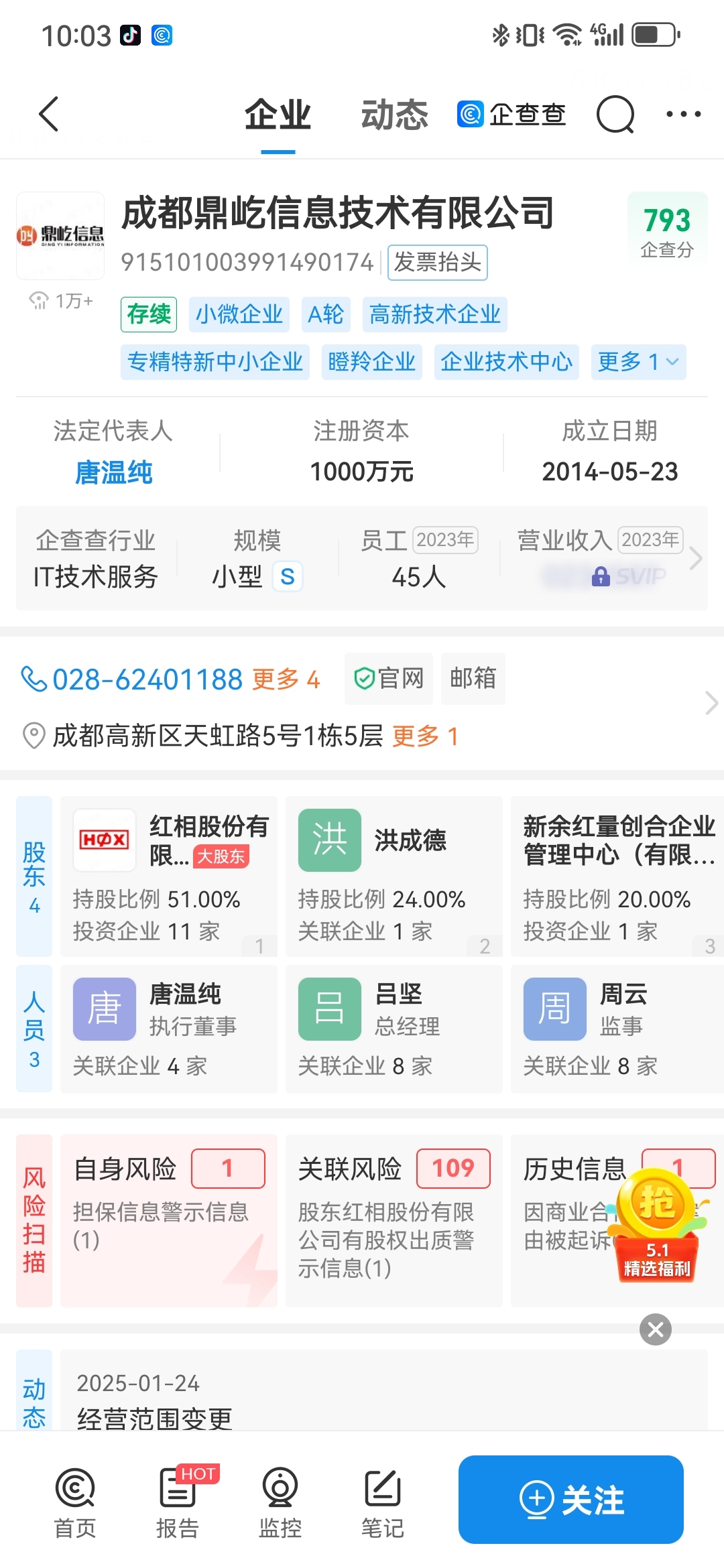Open 监控 monitoring icon

point(280,1504)
